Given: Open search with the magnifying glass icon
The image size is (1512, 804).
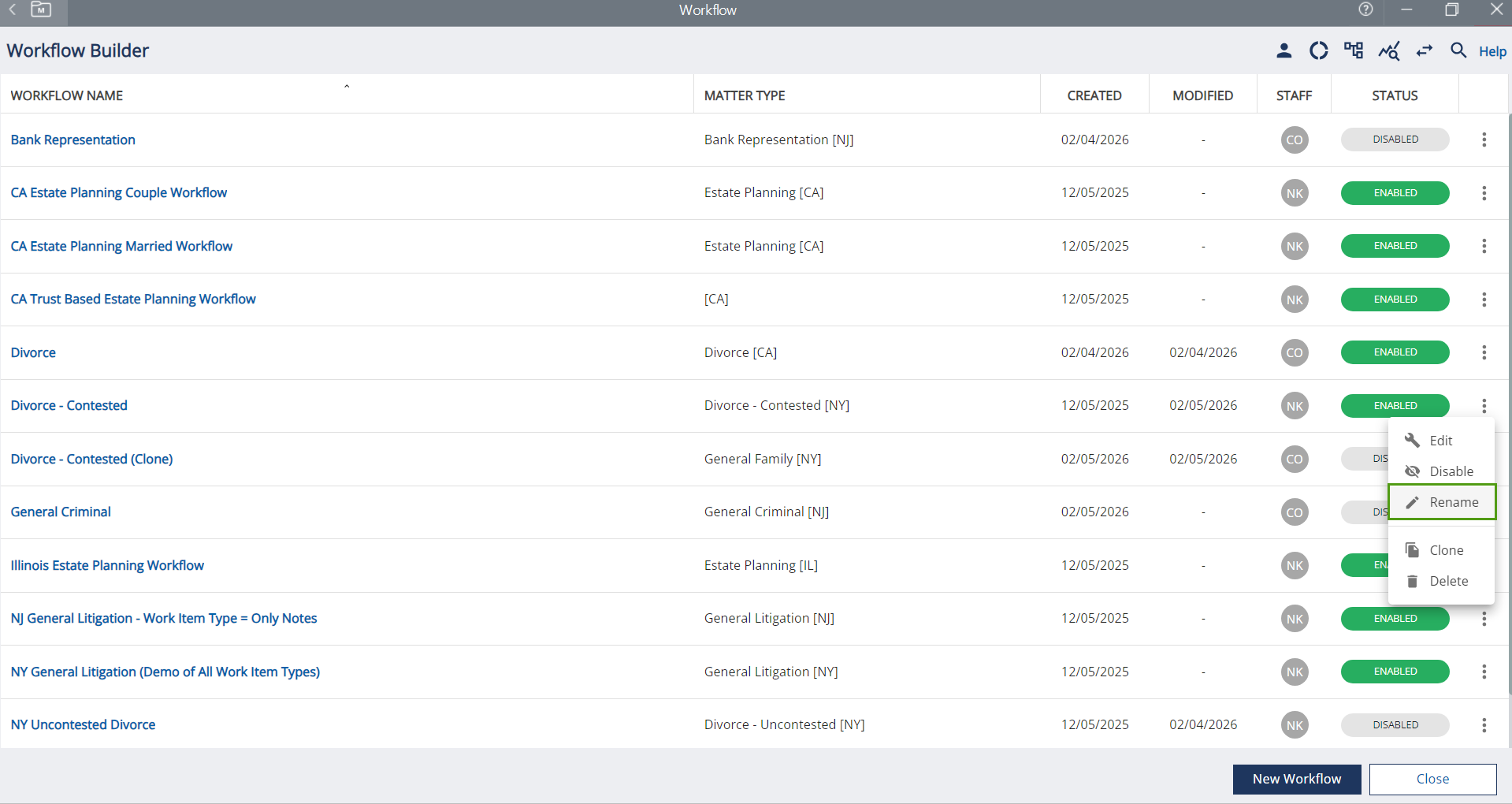Looking at the screenshot, I should [1458, 51].
